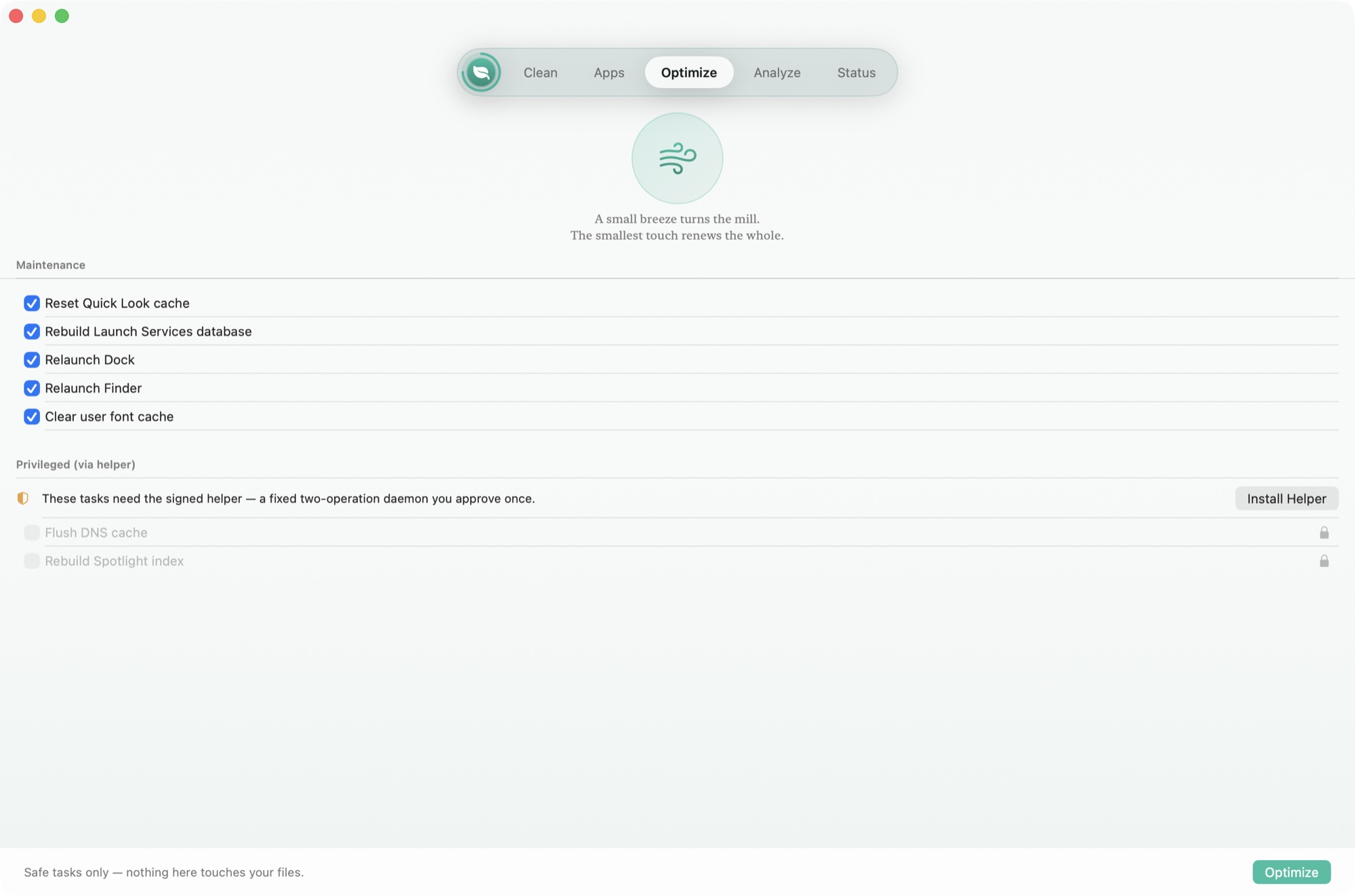Click 'Safe tasks only' footer note
The width and height of the screenshot is (1355, 896).
(164, 872)
